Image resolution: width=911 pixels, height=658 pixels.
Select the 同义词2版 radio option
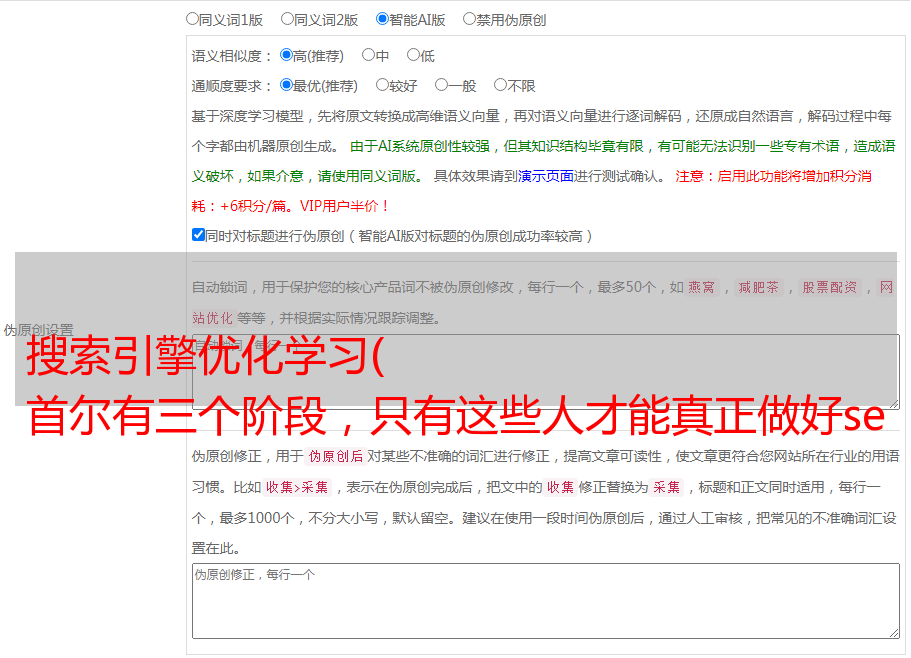point(287,19)
